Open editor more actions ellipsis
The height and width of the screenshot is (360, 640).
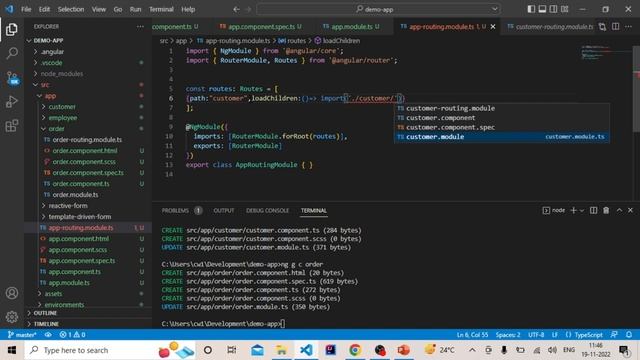(629, 27)
